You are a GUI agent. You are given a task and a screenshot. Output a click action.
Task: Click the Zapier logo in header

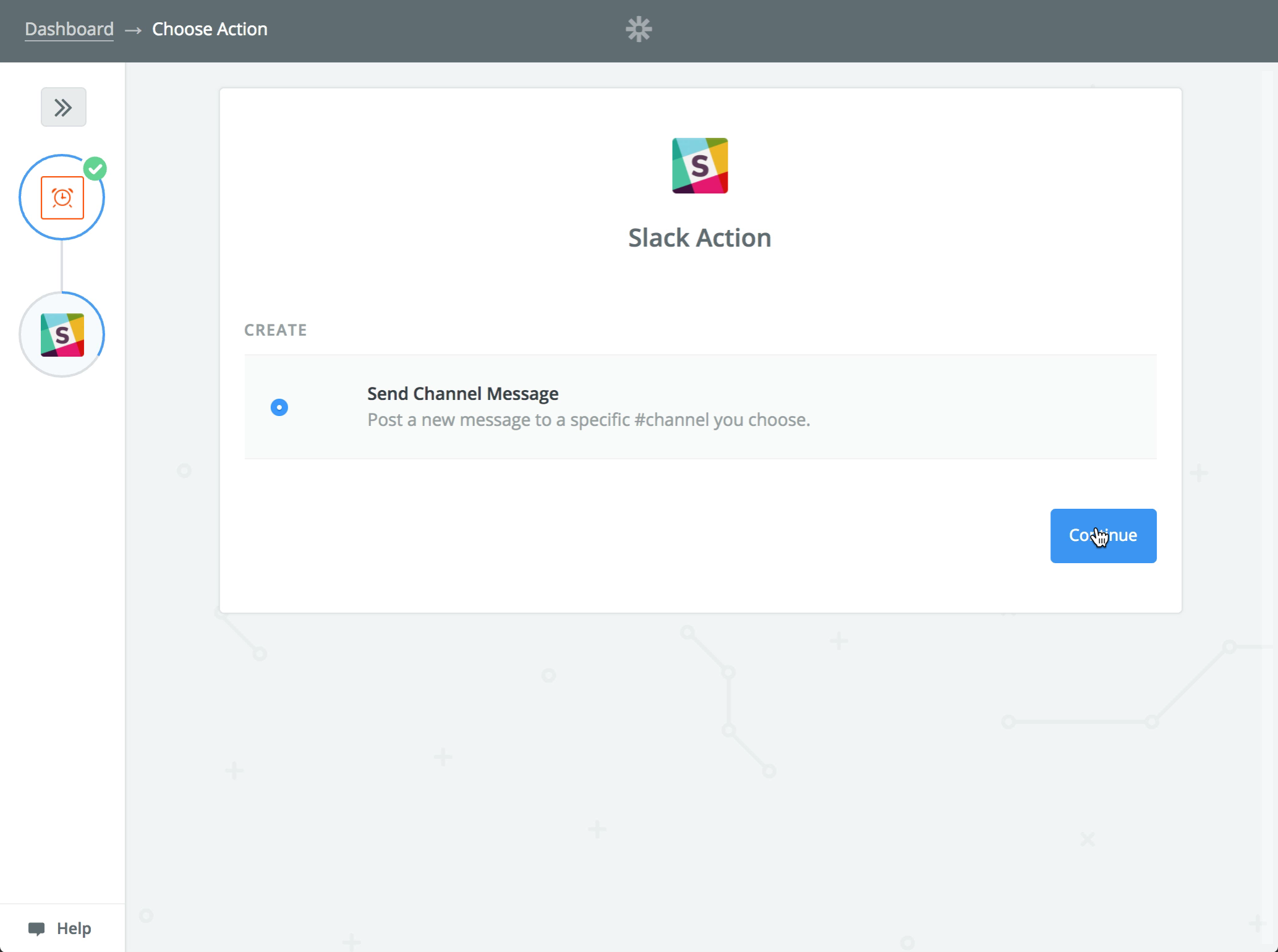click(x=639, y=29)
